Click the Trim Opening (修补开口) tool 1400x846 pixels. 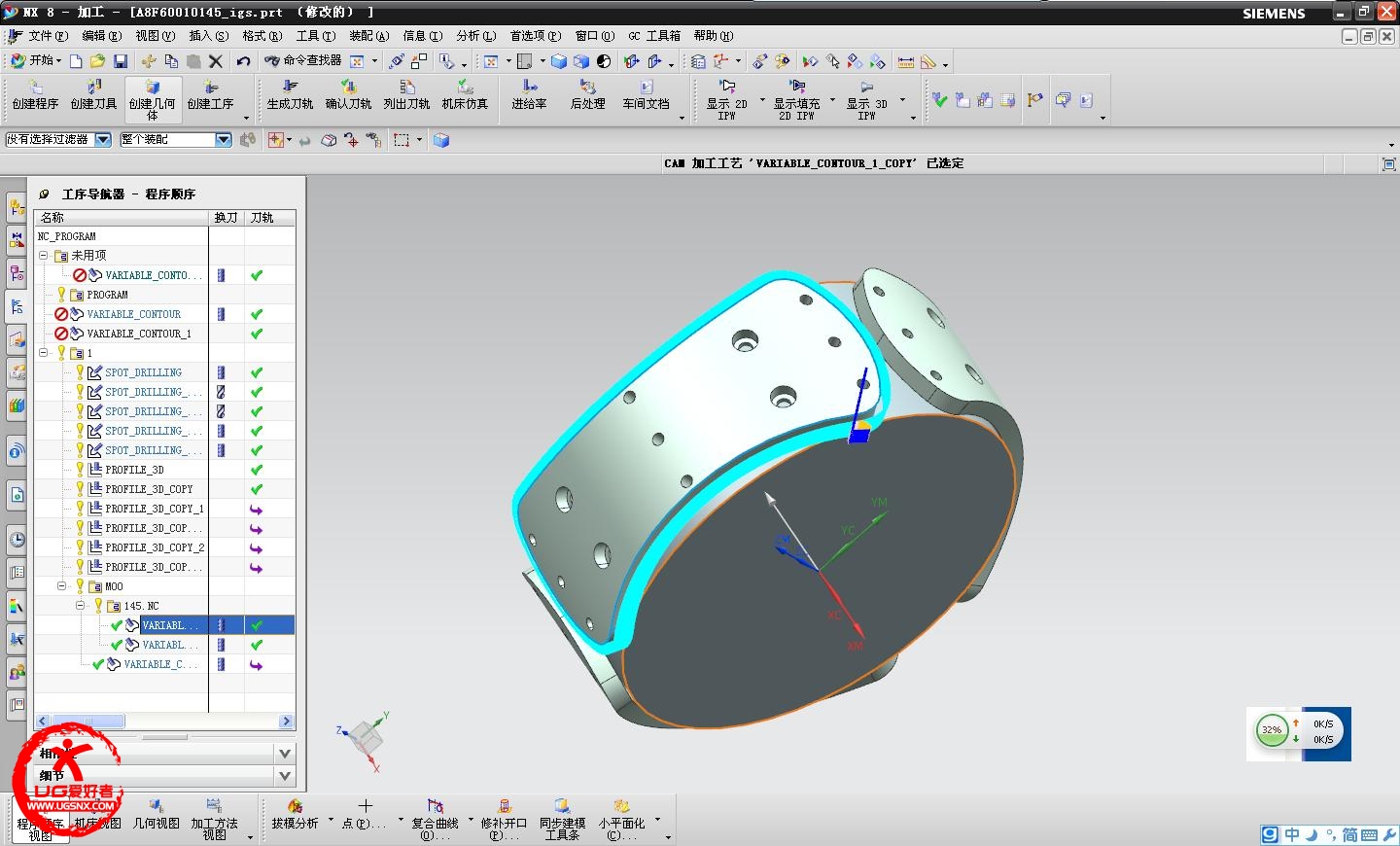(x=504, y=819)
